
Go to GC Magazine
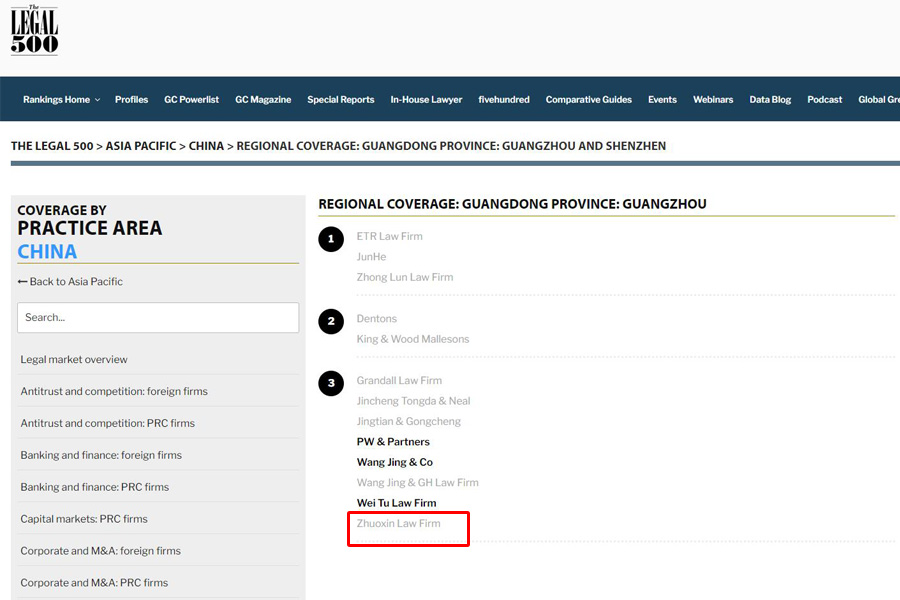pyautogui.click(x=263, y=99)
